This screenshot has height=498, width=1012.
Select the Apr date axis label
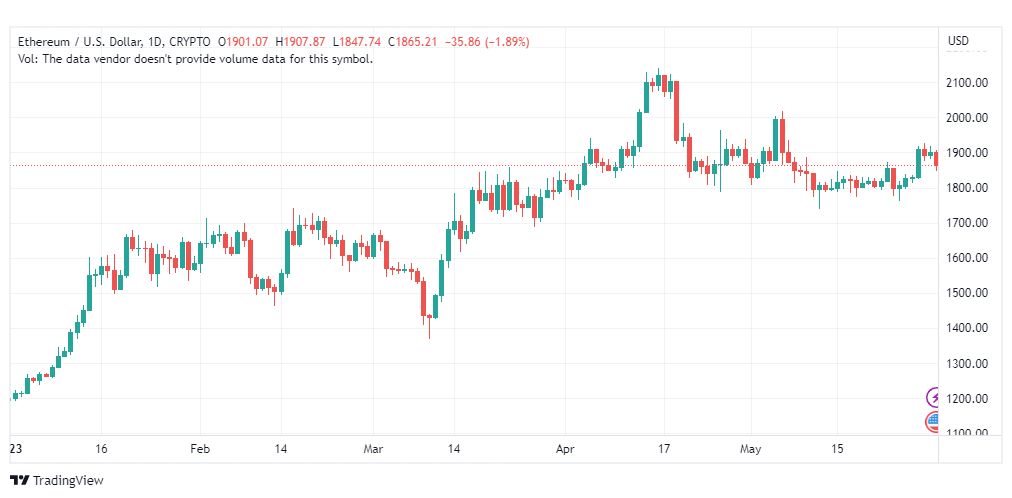[565, 448]
